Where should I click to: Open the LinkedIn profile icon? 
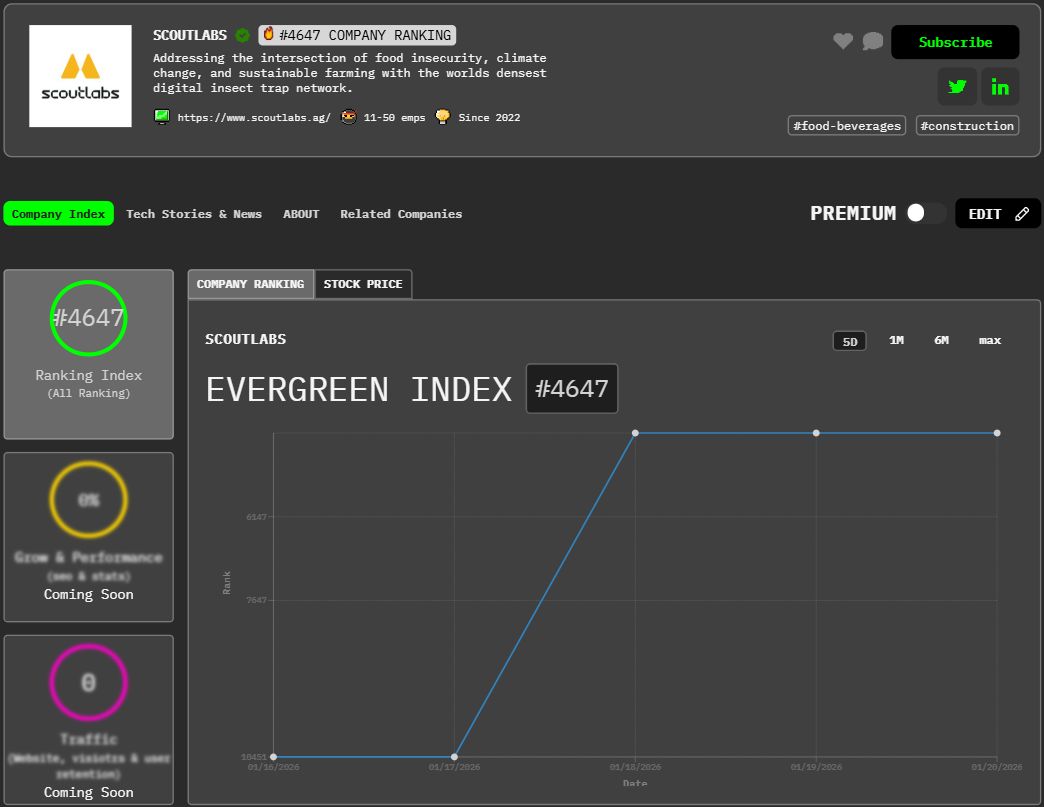point(1000,87)
